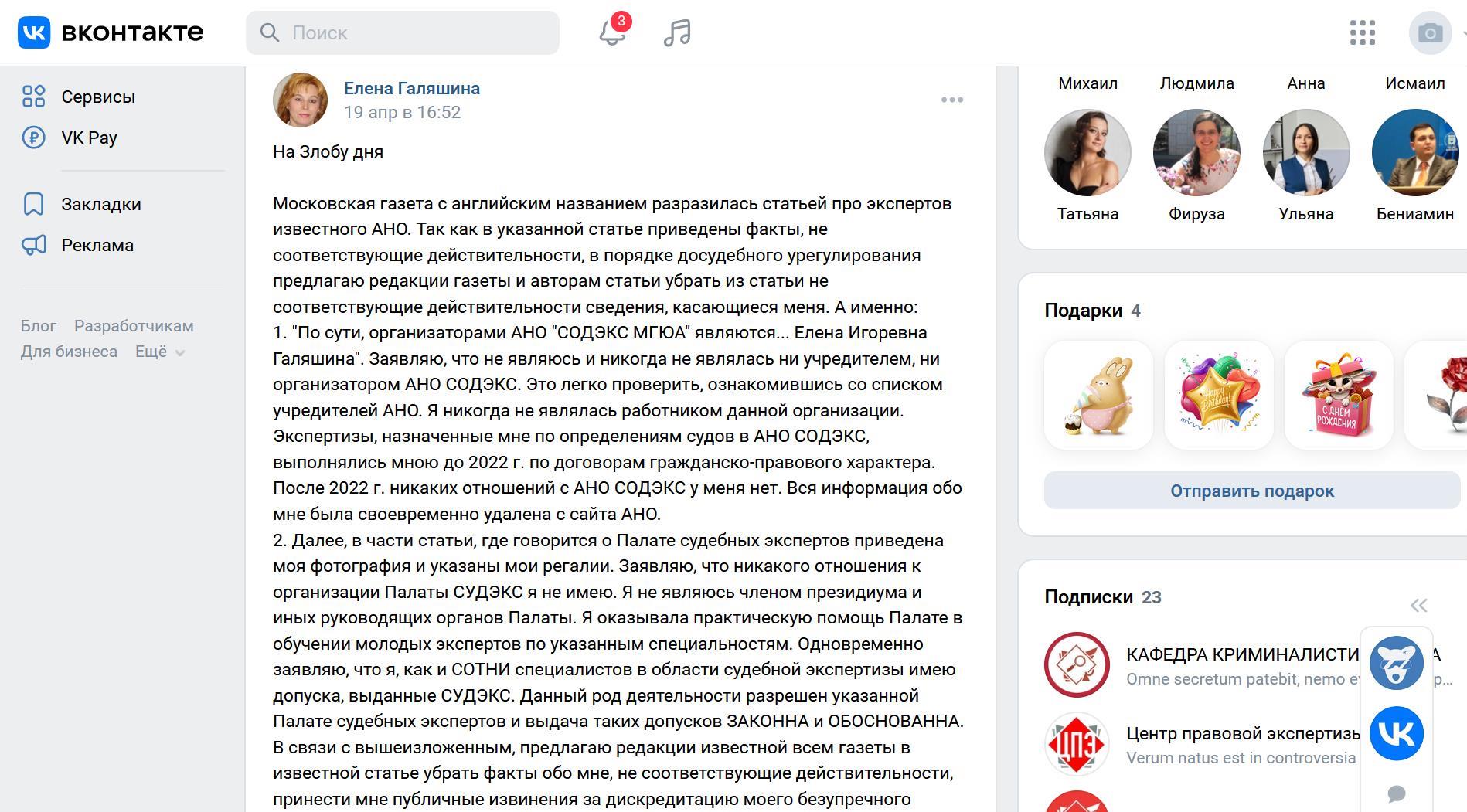
Task: Open the chat speech bubble icon
Action: (x=1396, y=793)
